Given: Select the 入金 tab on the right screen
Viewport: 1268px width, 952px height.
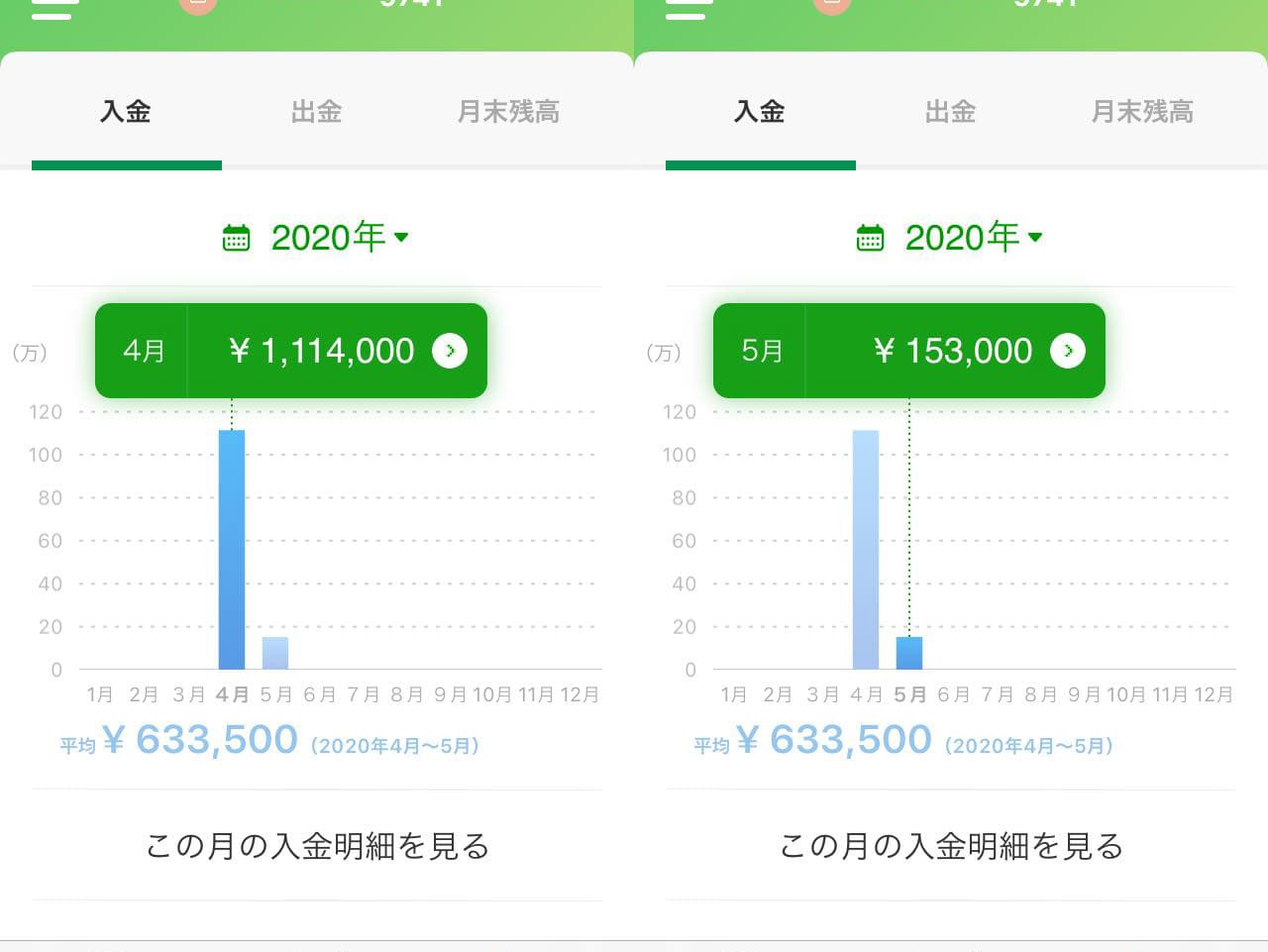Looking at the screenshot, I should 760,111.
